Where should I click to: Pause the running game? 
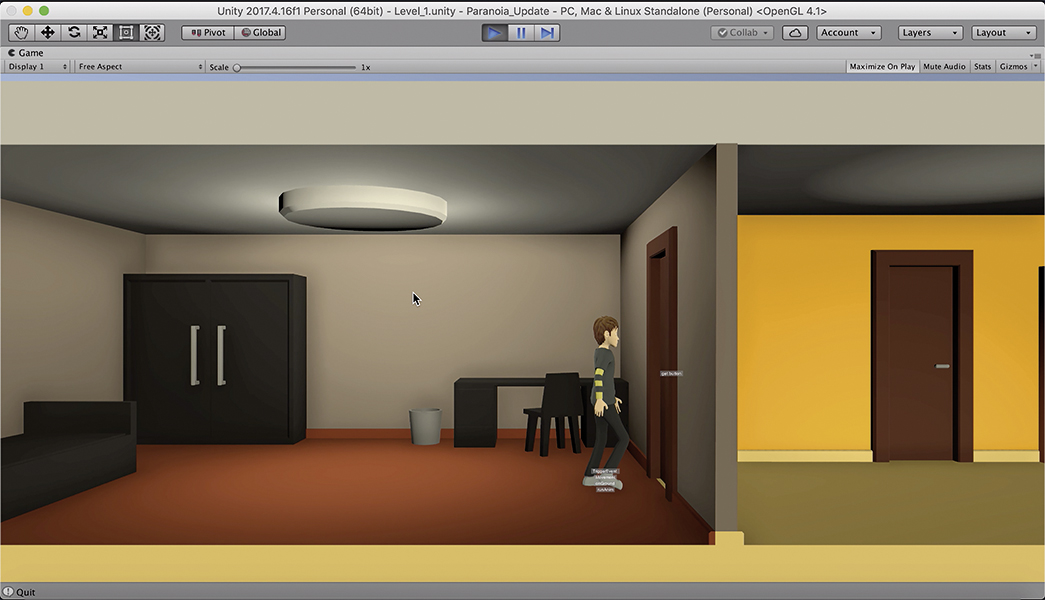(x=521, y=33)
